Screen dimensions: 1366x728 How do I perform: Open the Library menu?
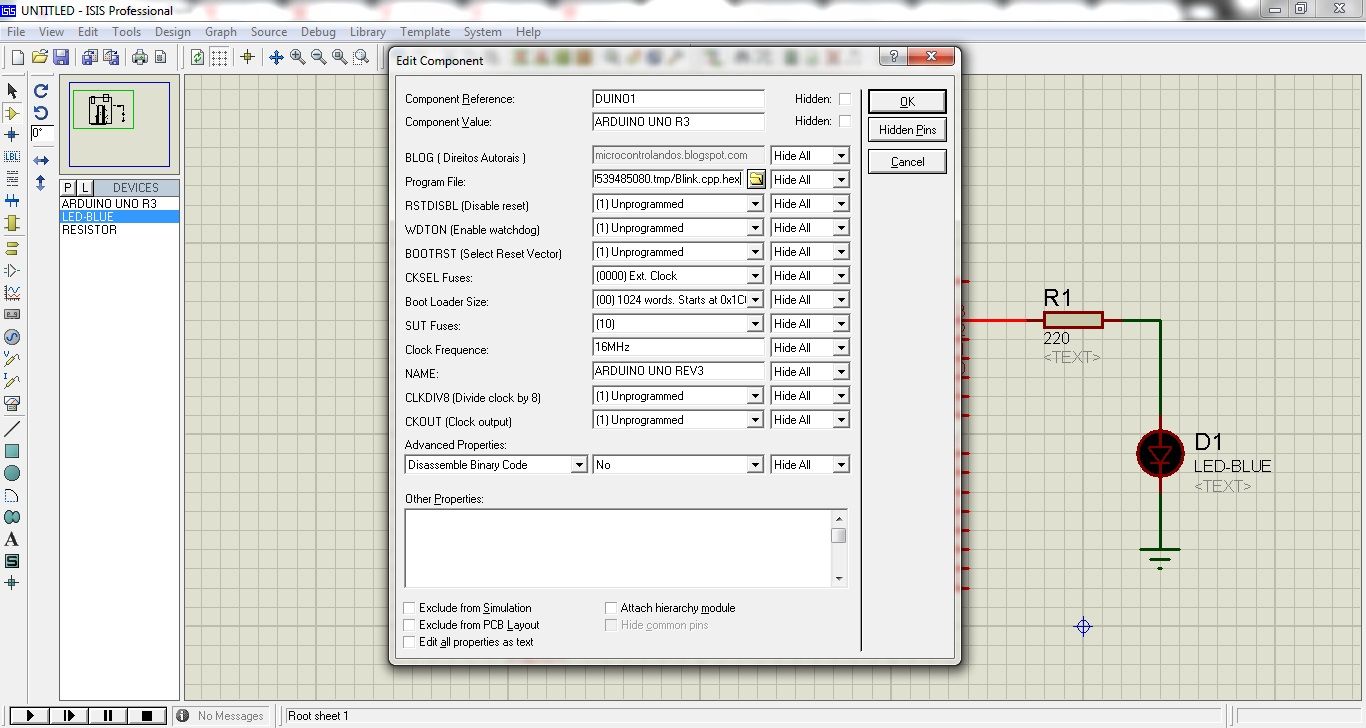tap(367, 31)
